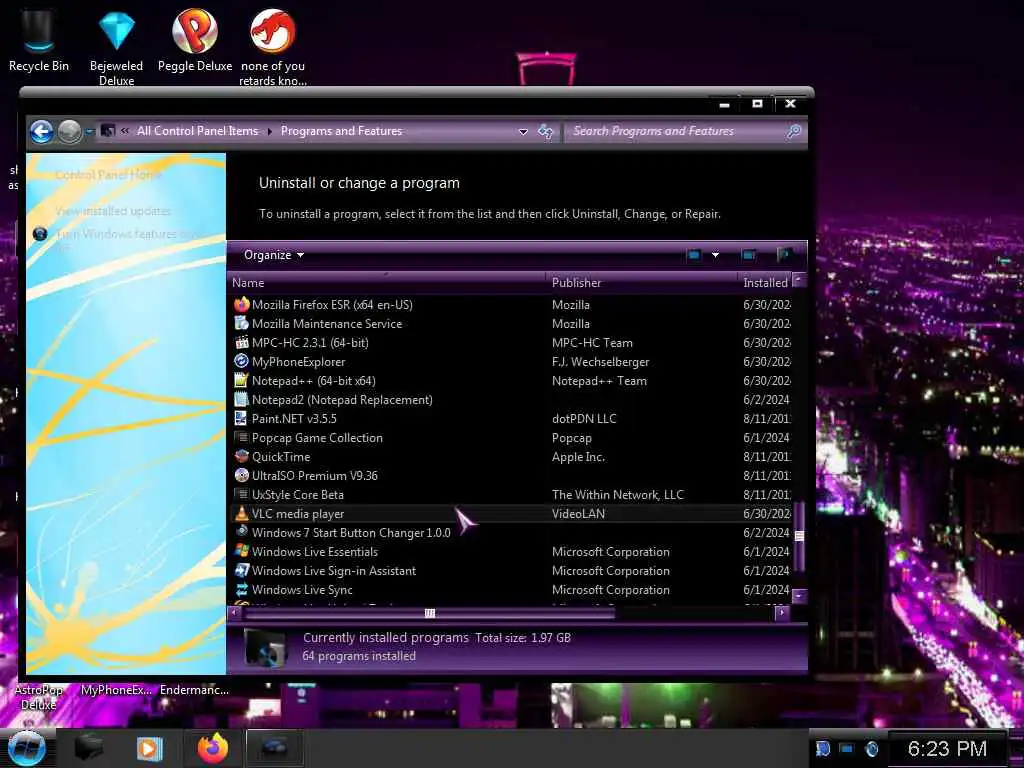Open the media player icon on taskbar
Viewport: 1024px width, 768px height.
click(150, 748)
